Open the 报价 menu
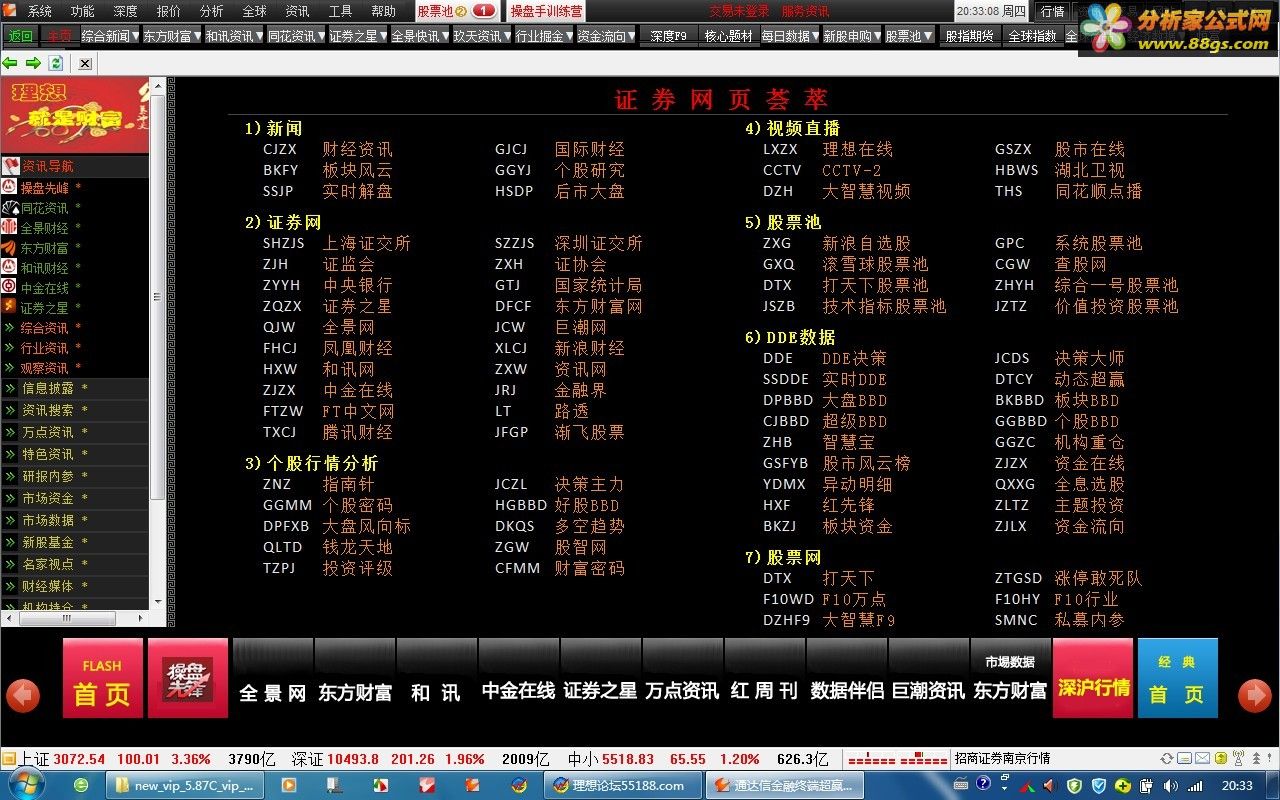The width and height of the screenshot is (1280, 800). point(169,12)
